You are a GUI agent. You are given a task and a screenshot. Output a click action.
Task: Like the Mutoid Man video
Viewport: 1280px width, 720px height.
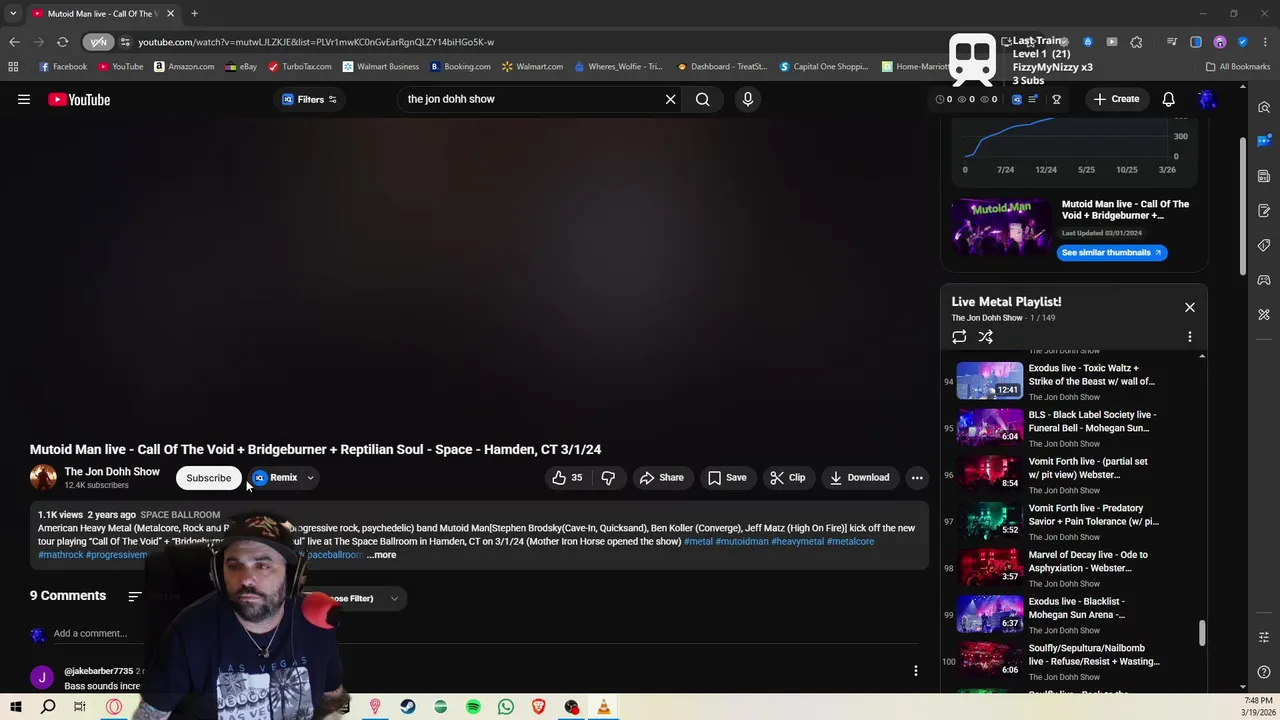(567, 477)
